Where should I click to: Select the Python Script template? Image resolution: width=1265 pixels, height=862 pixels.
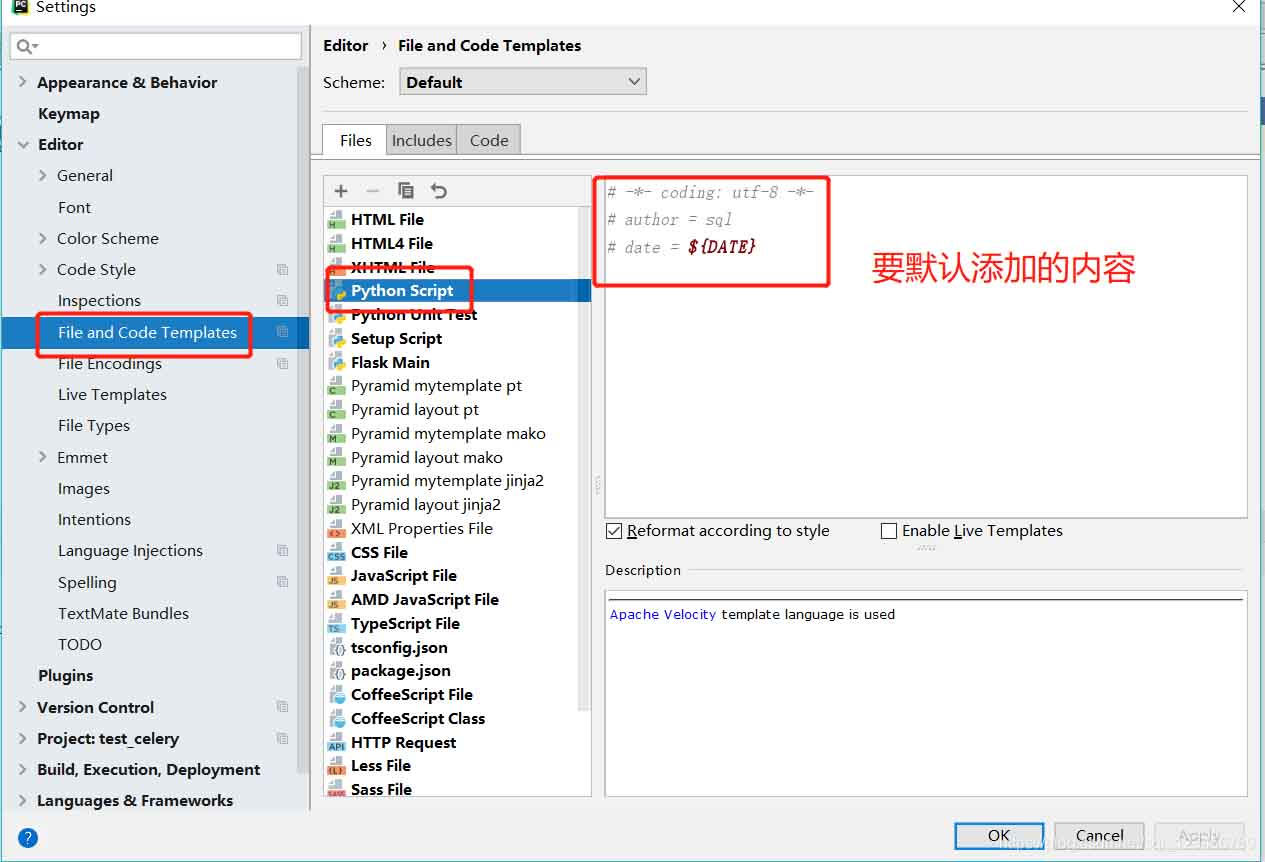458,291
